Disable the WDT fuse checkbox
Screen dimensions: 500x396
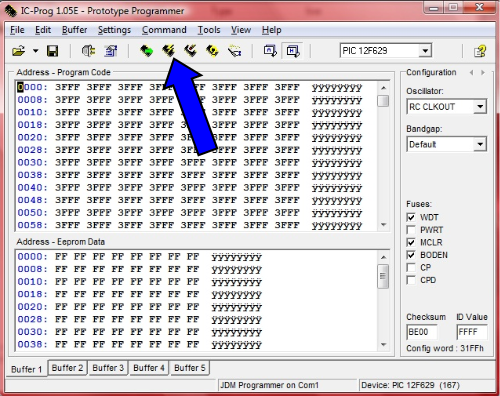coord(411,217)
